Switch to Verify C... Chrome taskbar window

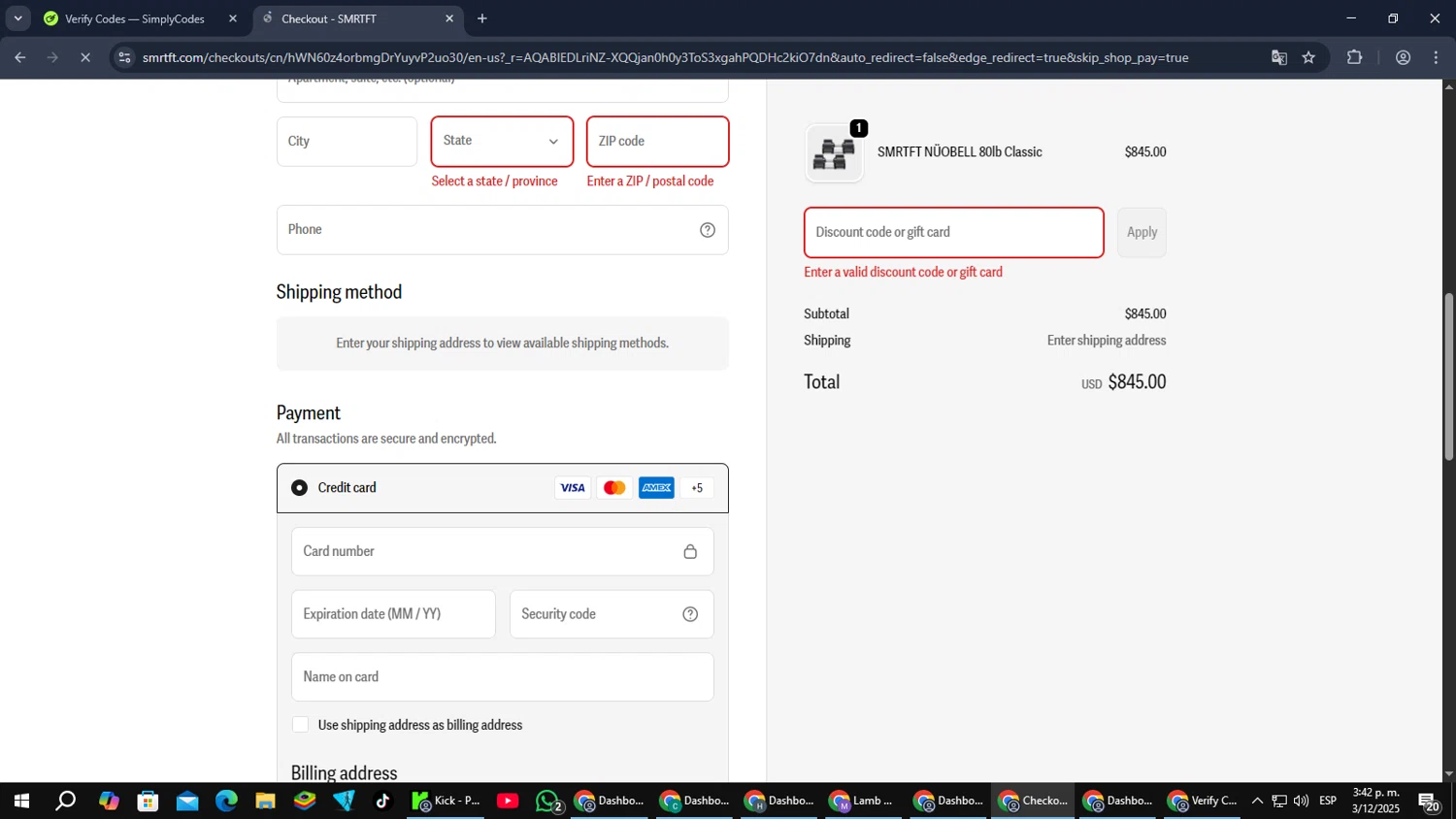(1203, 801)
